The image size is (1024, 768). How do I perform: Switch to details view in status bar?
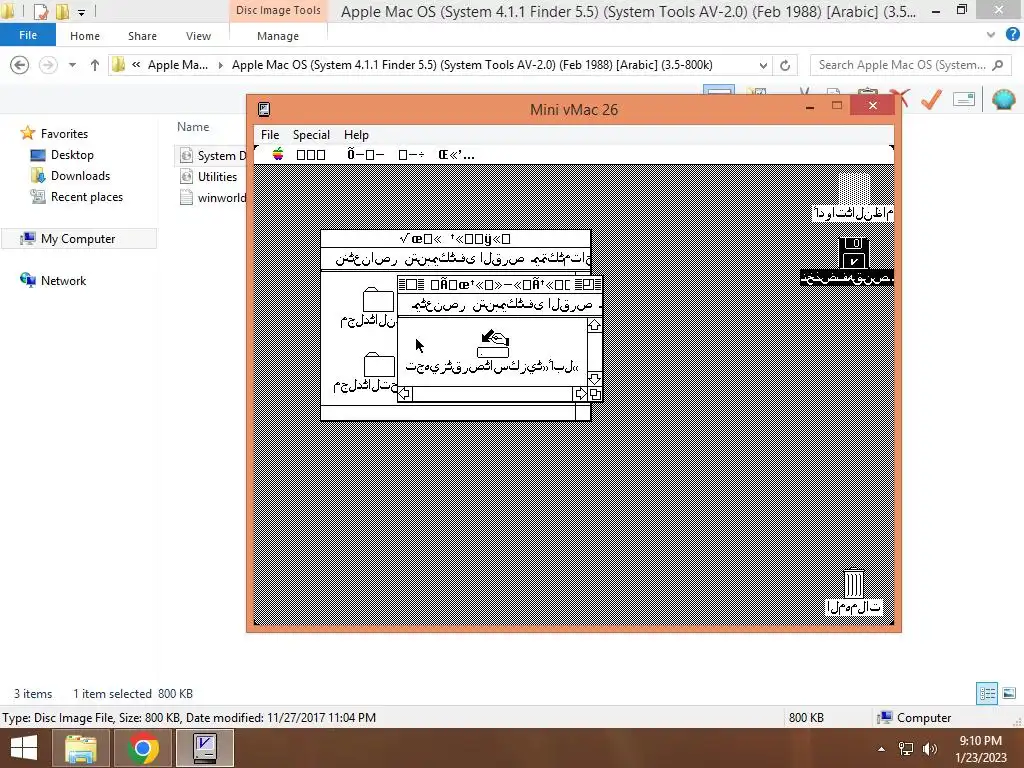(987, 694)
